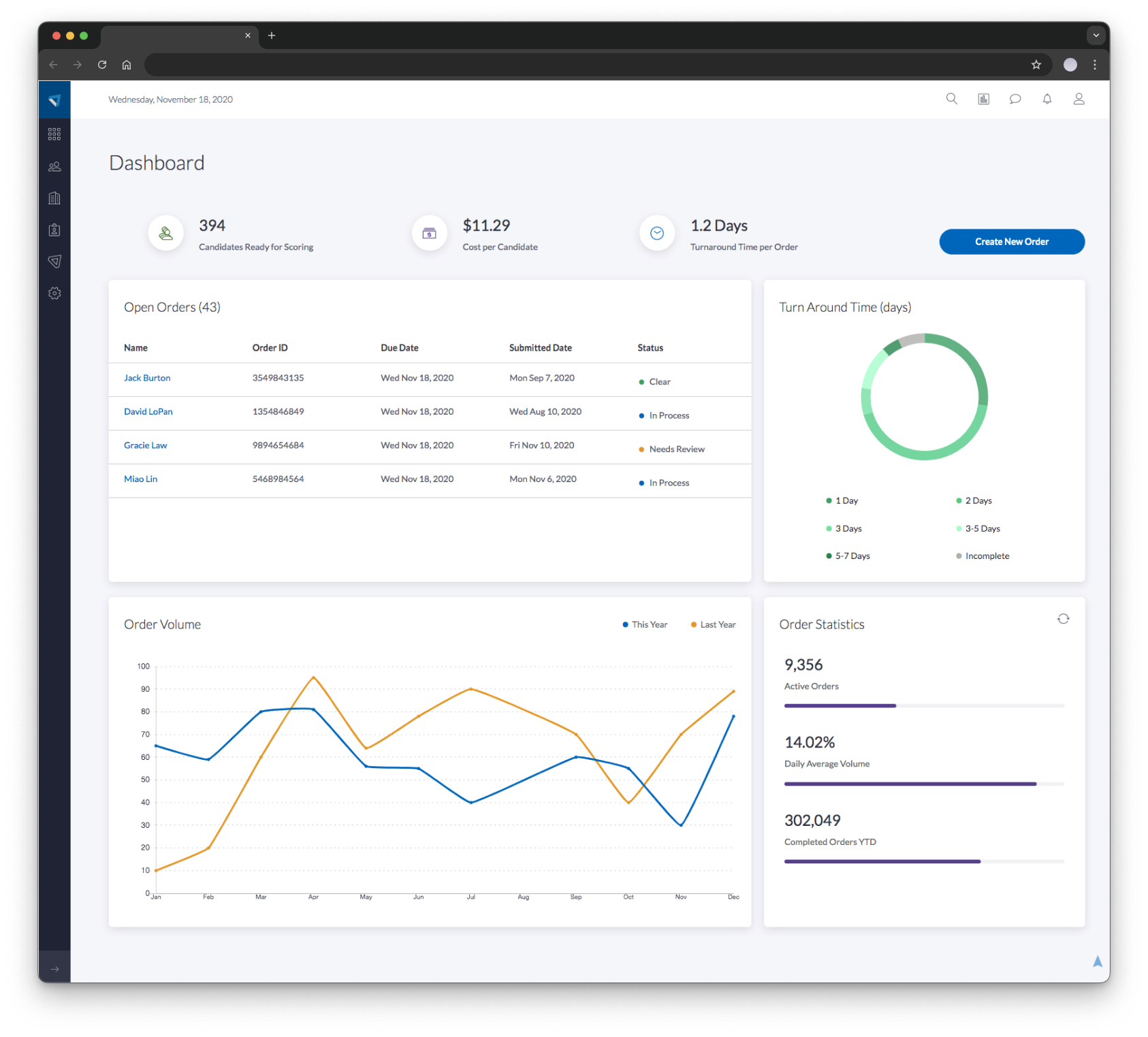The image size is (1148, 1037).
Task: Toggle Incomplete legend entry
Action: (x=983, y=556)
